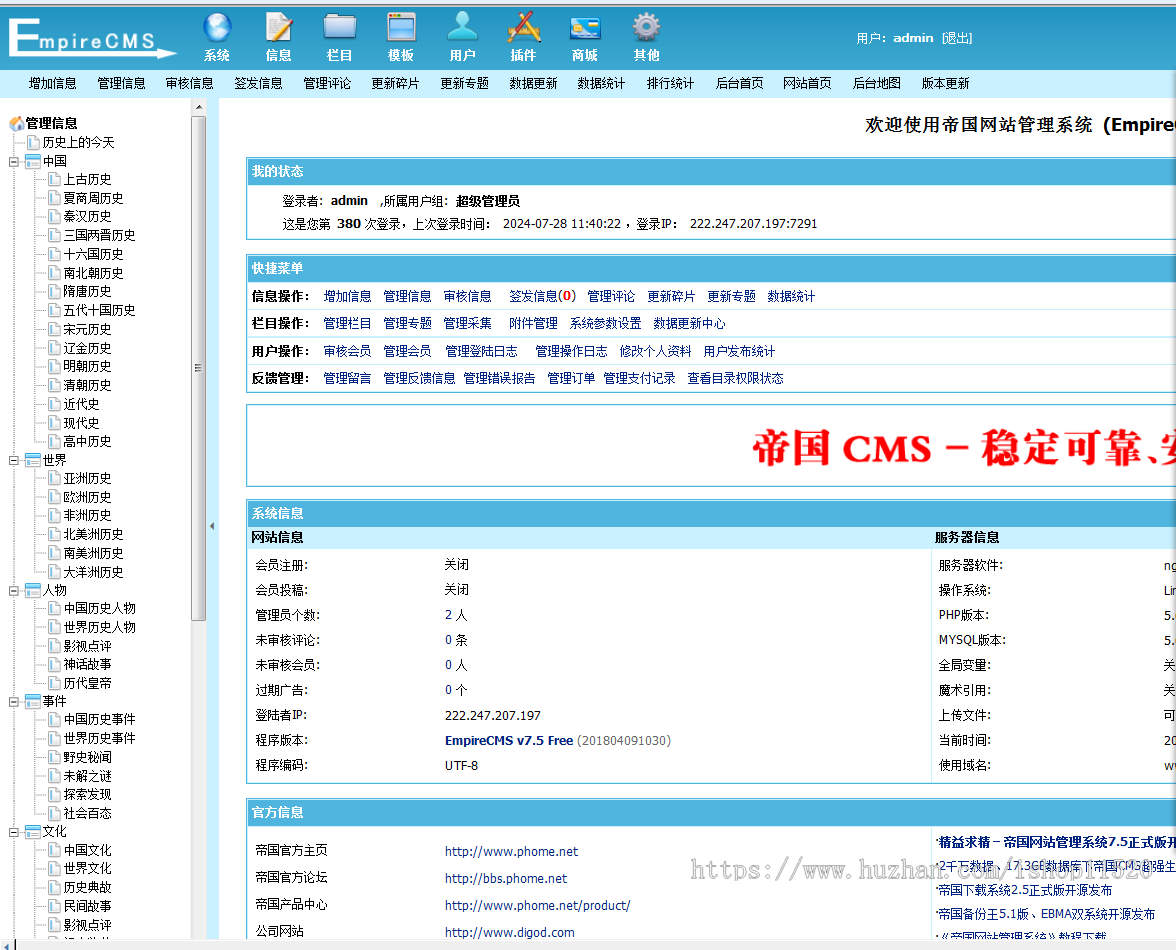This screenshot has width=1176, height=950.
Task: Open 审核信息 in the top menu bar
Action: coord(190,83)
